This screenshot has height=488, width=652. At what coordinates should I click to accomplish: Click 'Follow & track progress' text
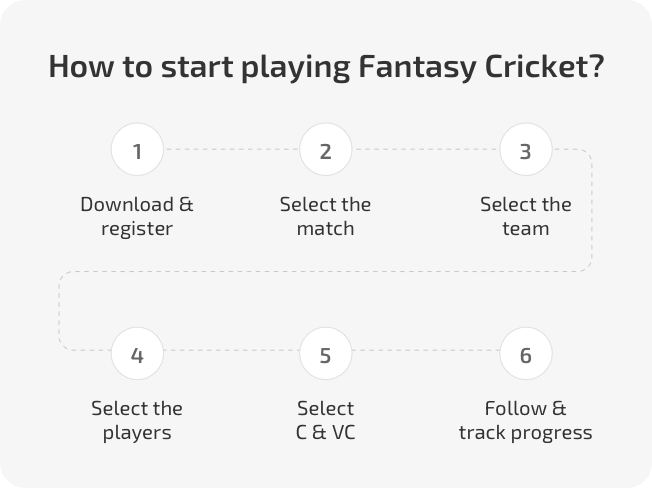526,421
